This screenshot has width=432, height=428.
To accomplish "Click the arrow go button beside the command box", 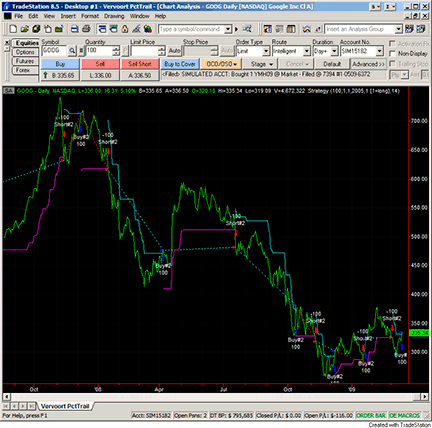I will [x=237, y=29].
